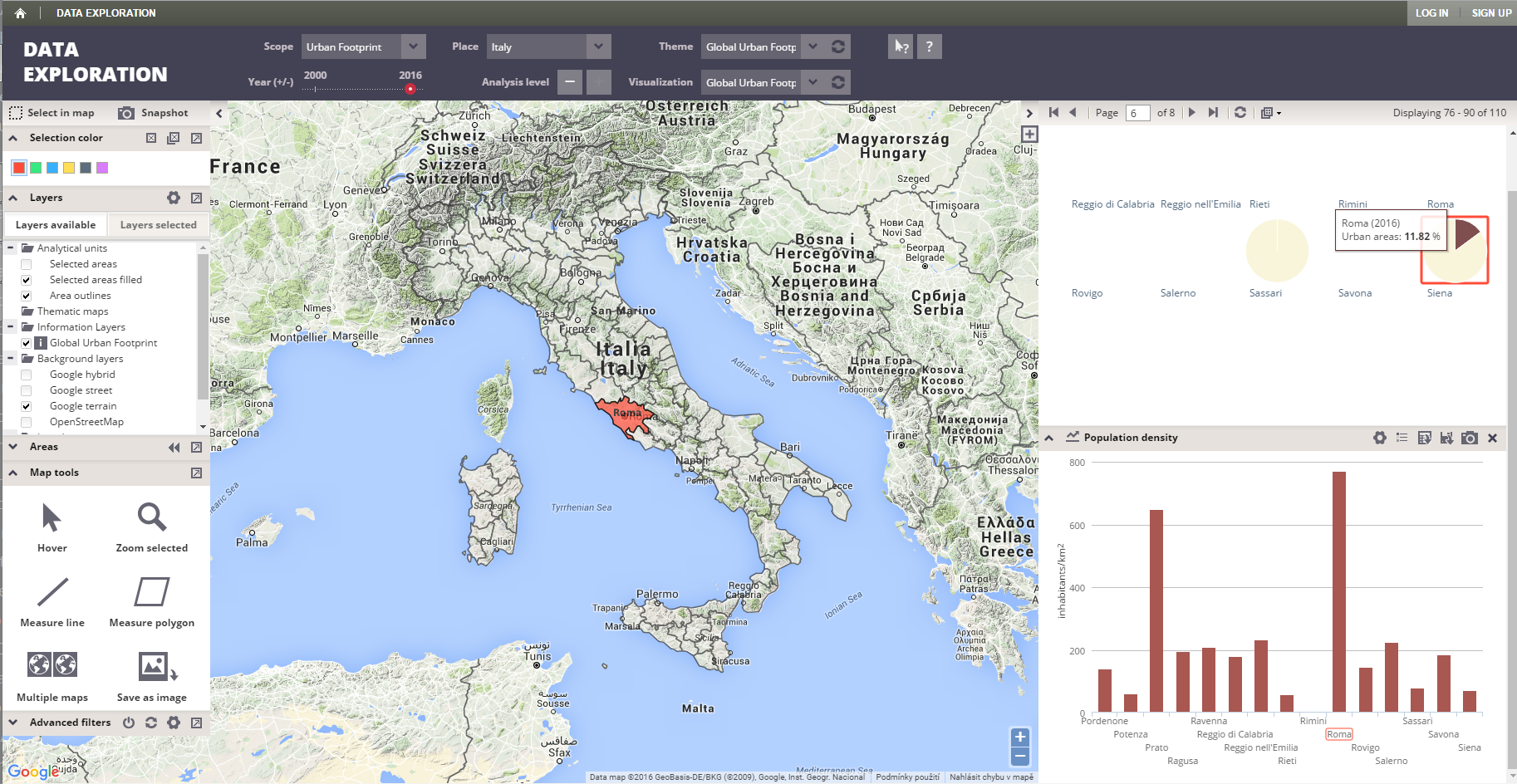Click the Roma pie chart thumbnail
Viewport: 1517px width, 784px height.
(1455, 250)
